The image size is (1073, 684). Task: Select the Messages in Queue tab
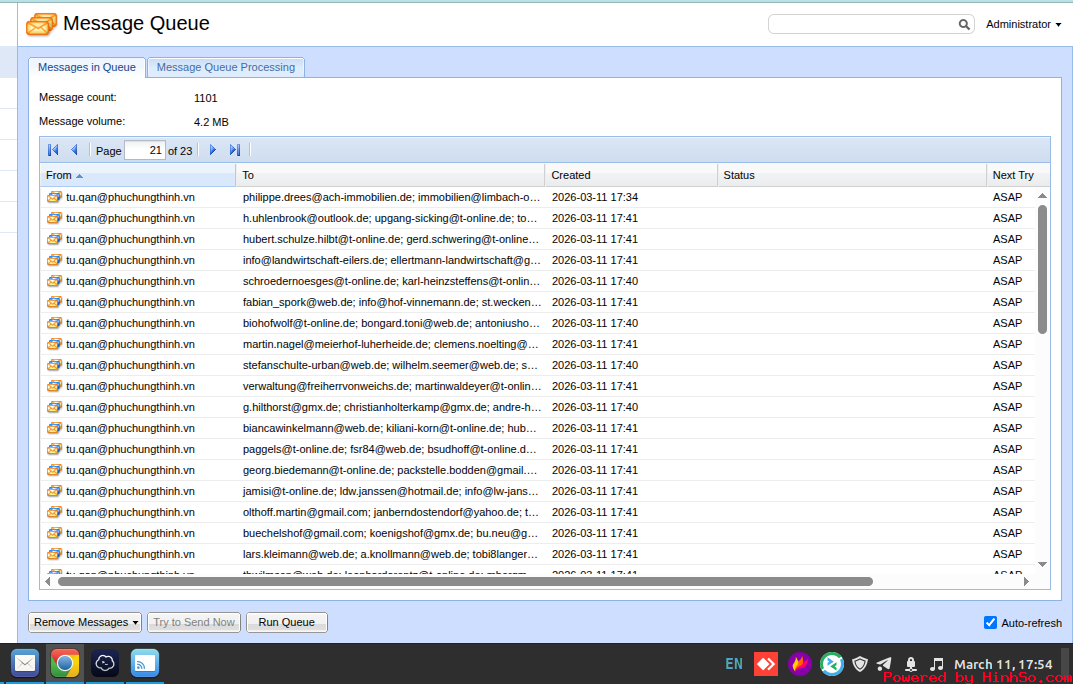click(87, 67)
